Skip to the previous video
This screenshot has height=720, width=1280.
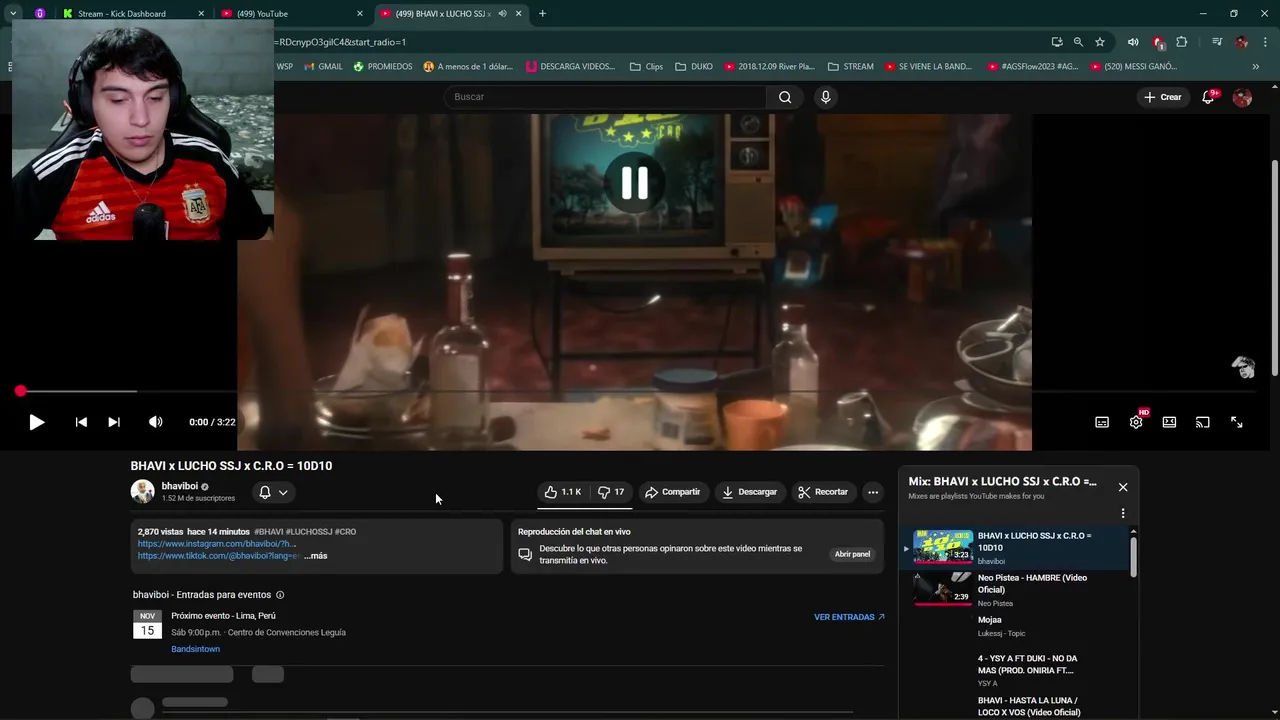click(x=81, y=422)
